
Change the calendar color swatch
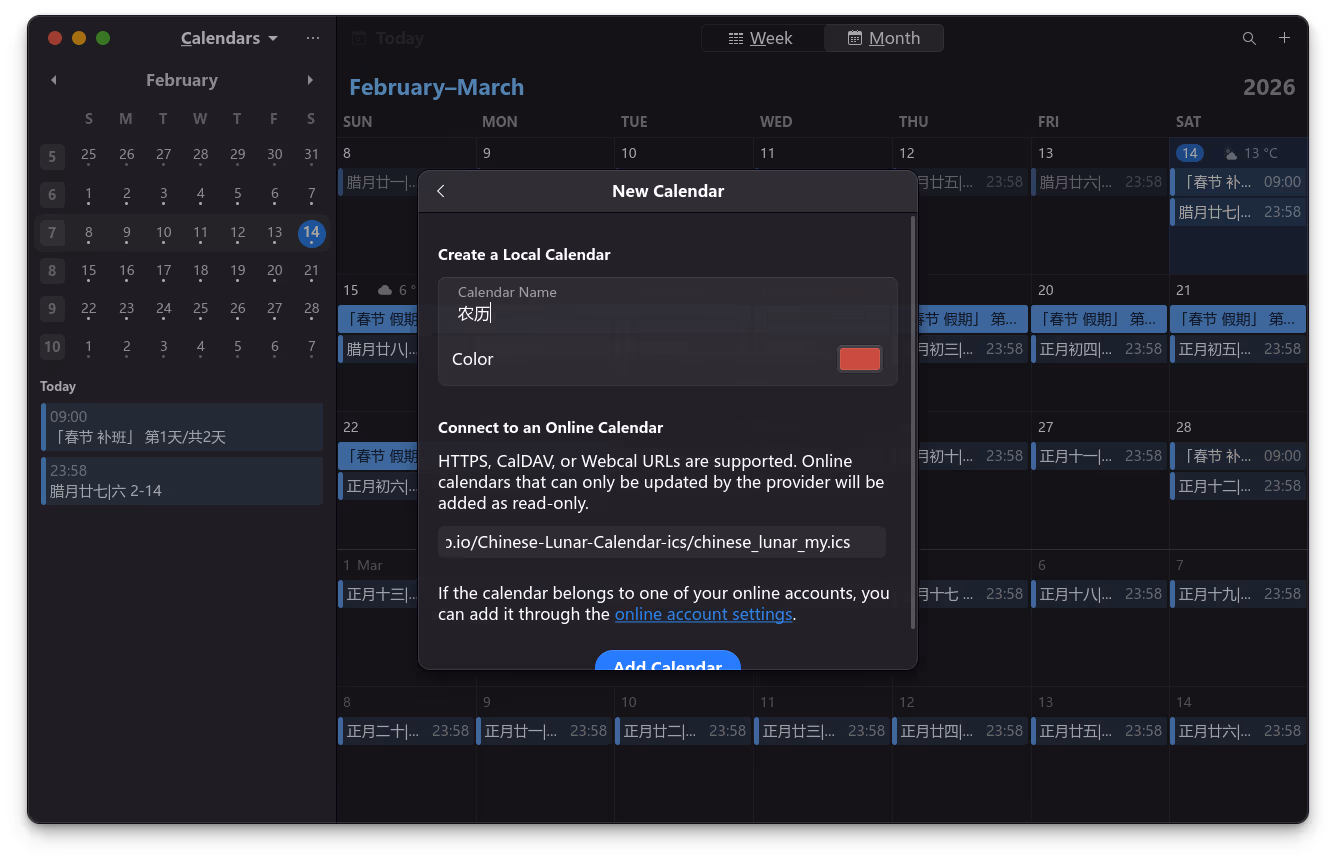(859, 358)
